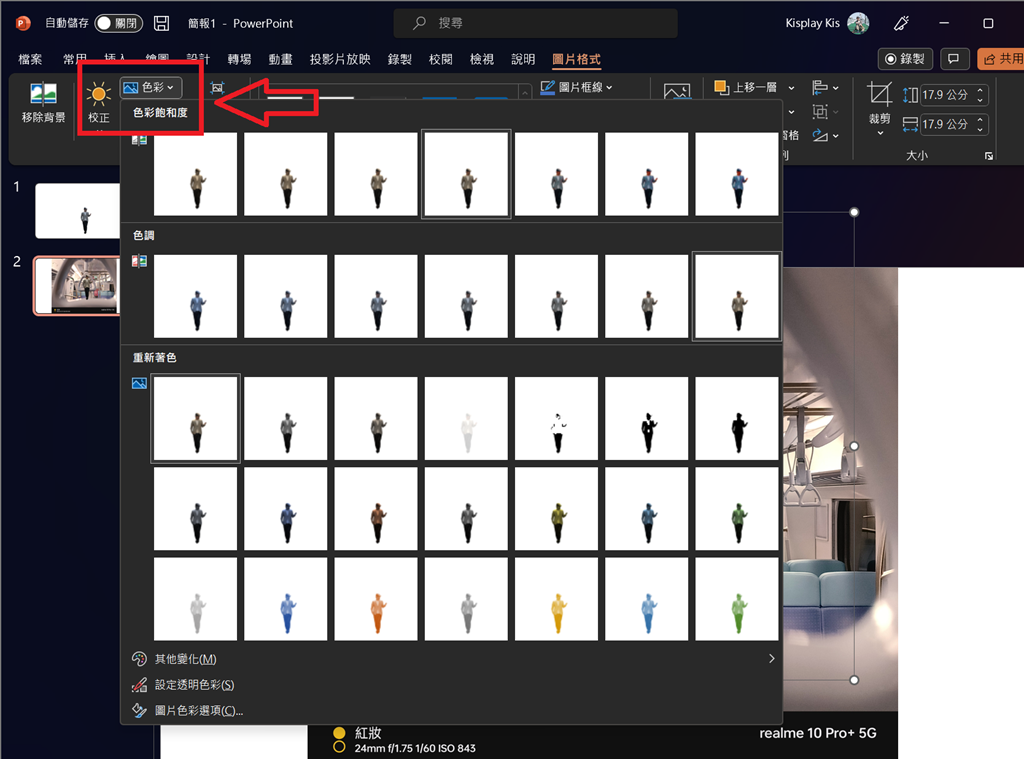Viewport: 1024px width, 759px height.
Task: Select No Recolor thumbnail, first under 重新著色
Action: [195, 418]
